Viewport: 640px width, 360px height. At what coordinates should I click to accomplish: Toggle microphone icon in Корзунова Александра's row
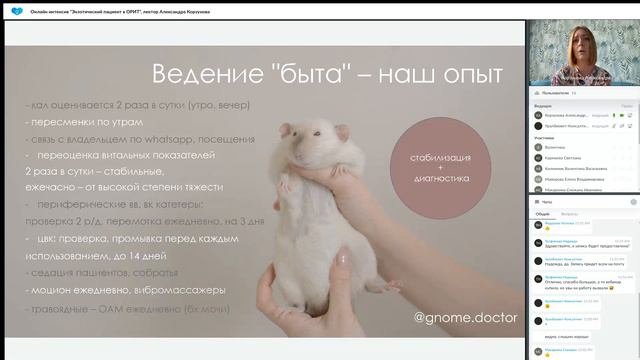(614, 116)
